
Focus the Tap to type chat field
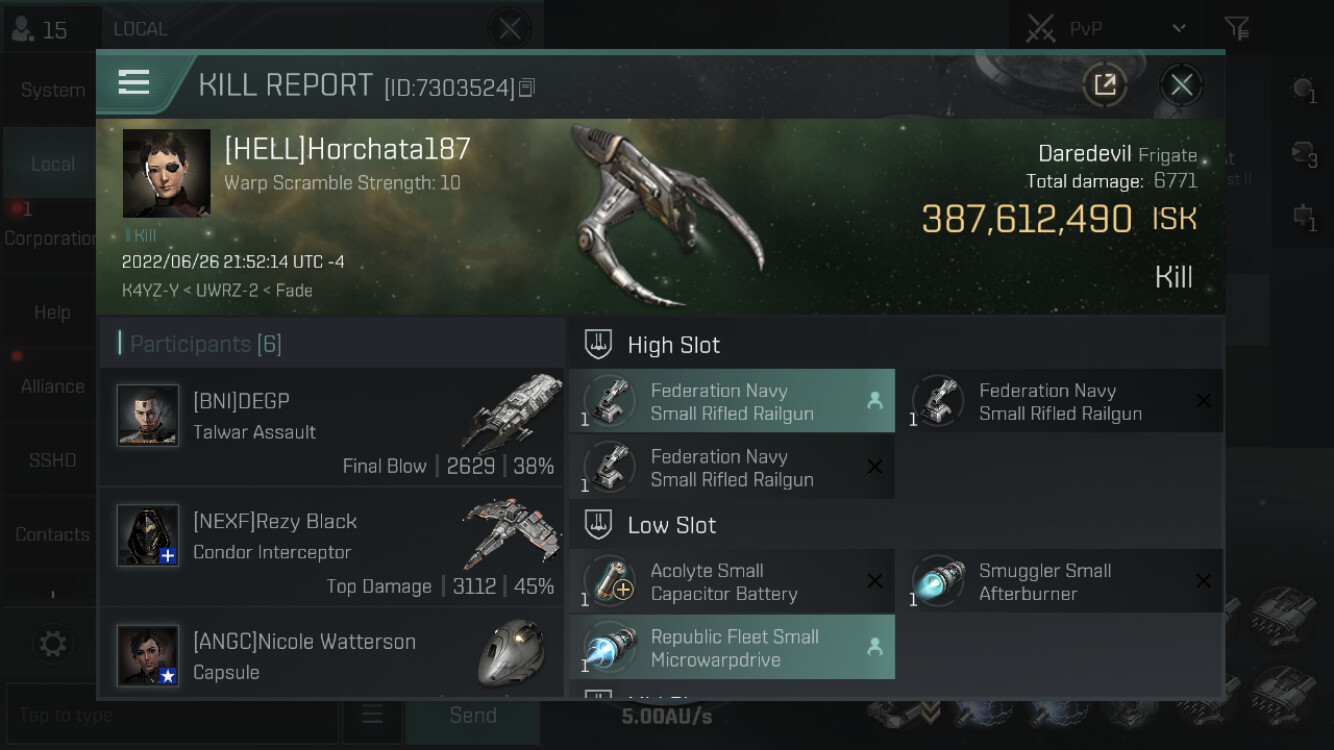click(172, 715)
